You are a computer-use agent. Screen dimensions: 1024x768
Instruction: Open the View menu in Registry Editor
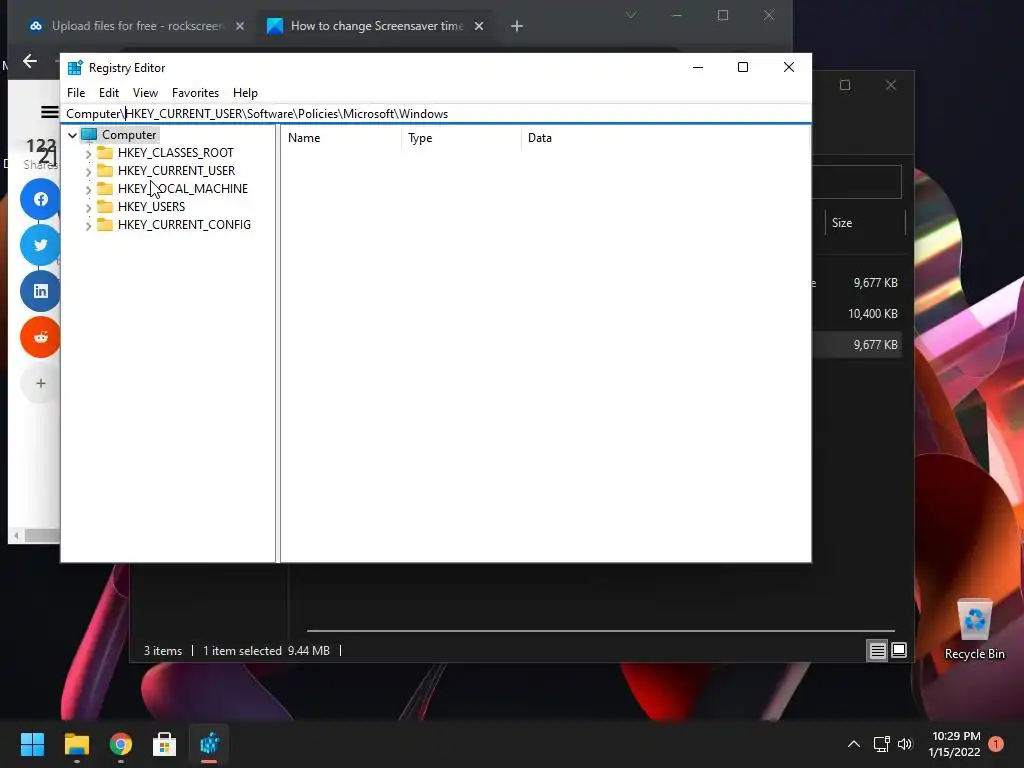tap(145, 93)
